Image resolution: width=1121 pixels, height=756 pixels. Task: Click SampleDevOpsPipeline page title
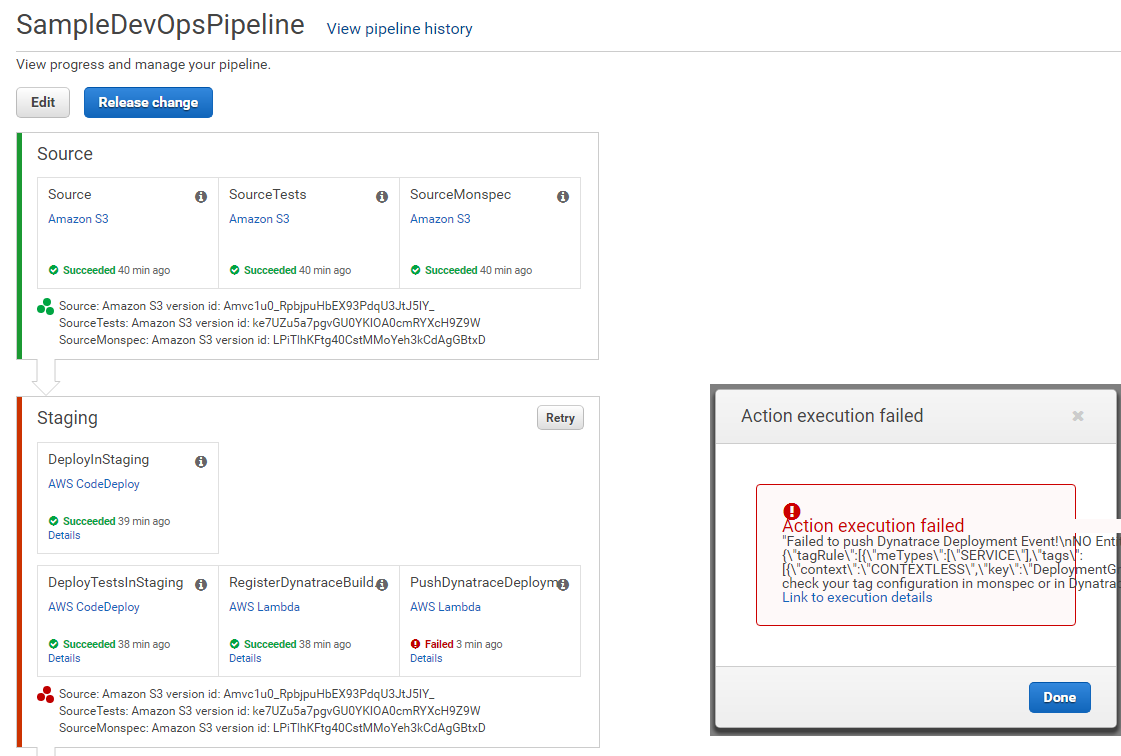[160, 25]
